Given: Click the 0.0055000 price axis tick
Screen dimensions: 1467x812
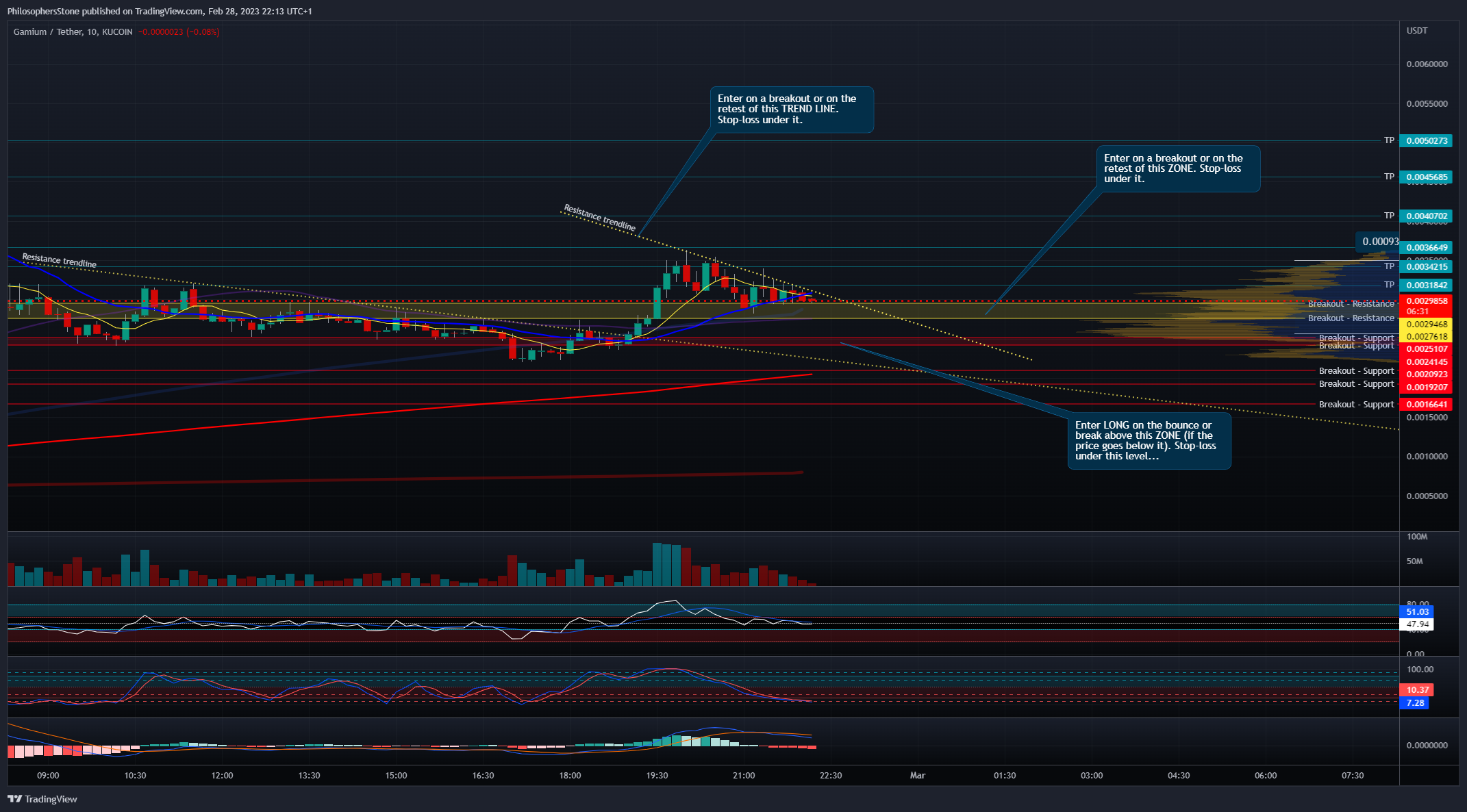Looking at the screenshot, I should 1427,104.
